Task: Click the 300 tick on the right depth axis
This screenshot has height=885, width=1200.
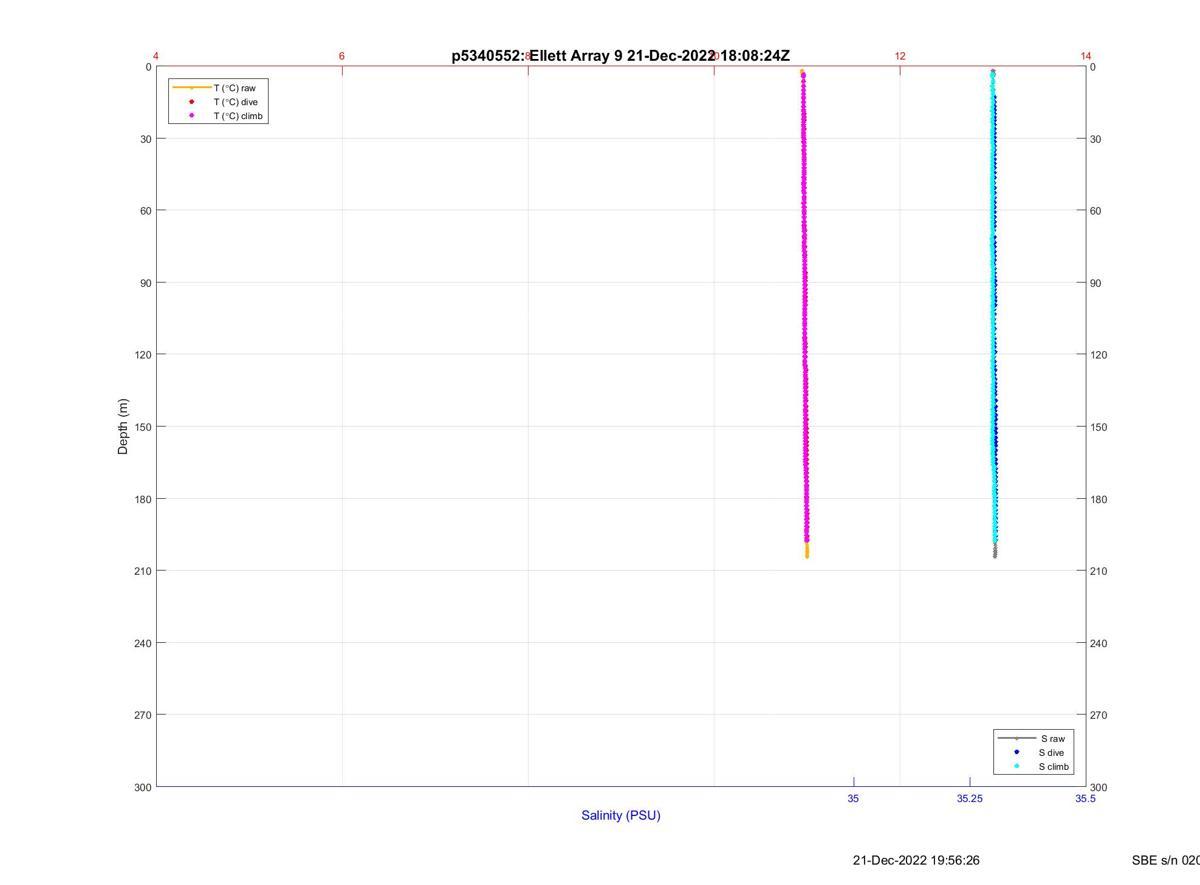Action: (1099, 788)
